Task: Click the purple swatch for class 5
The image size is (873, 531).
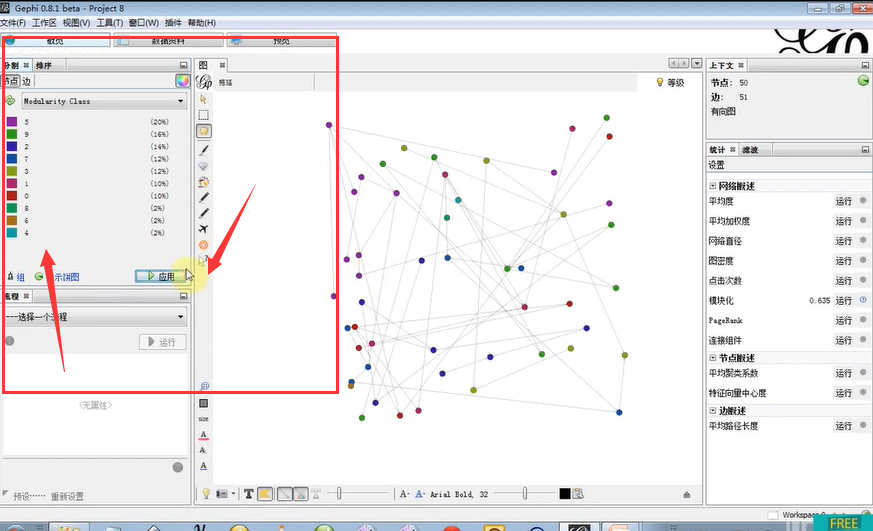Action: coord(12,122)
